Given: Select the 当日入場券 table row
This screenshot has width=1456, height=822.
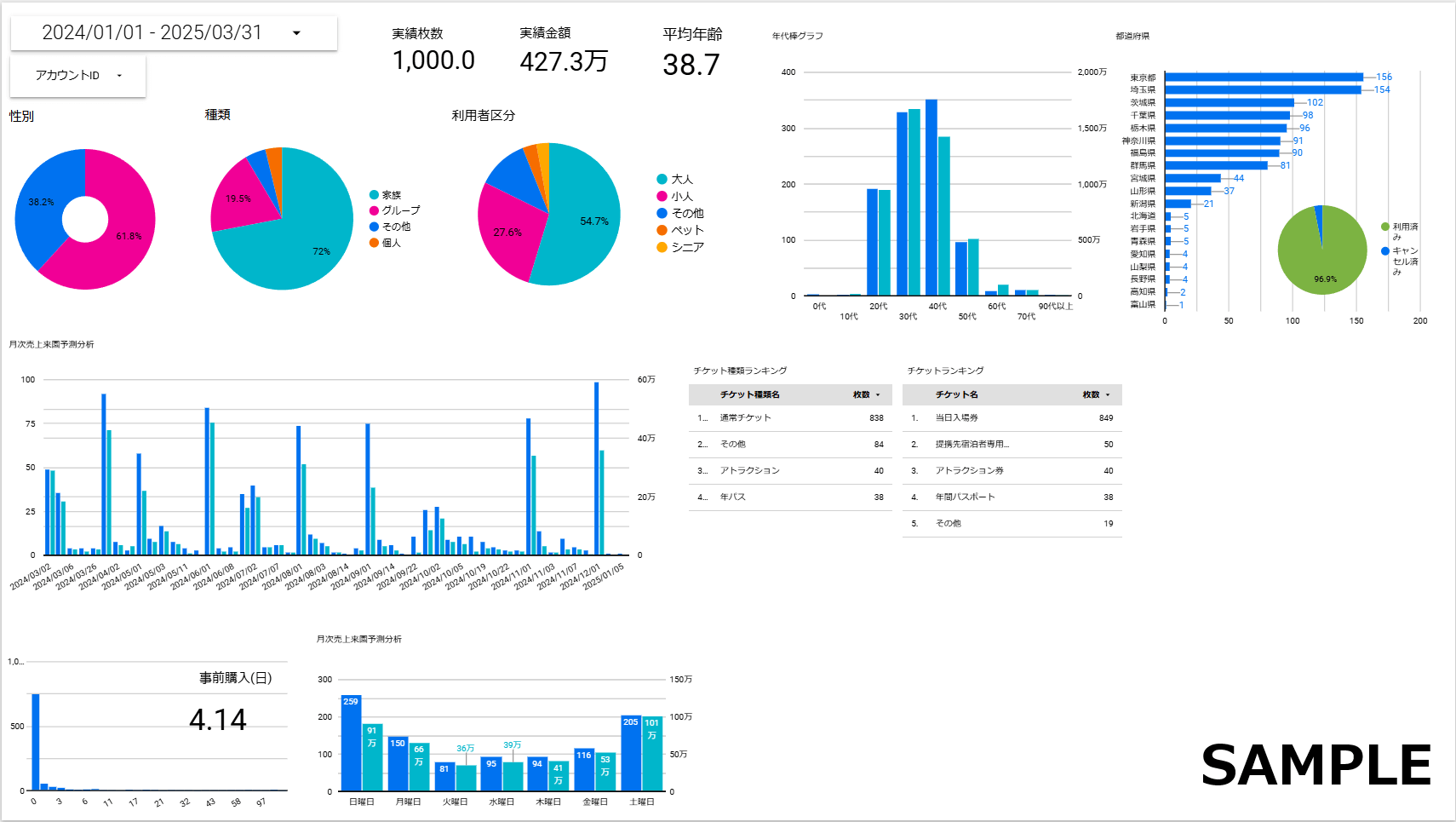Looking at the screenshot, I should click(x=1012, y=418).
